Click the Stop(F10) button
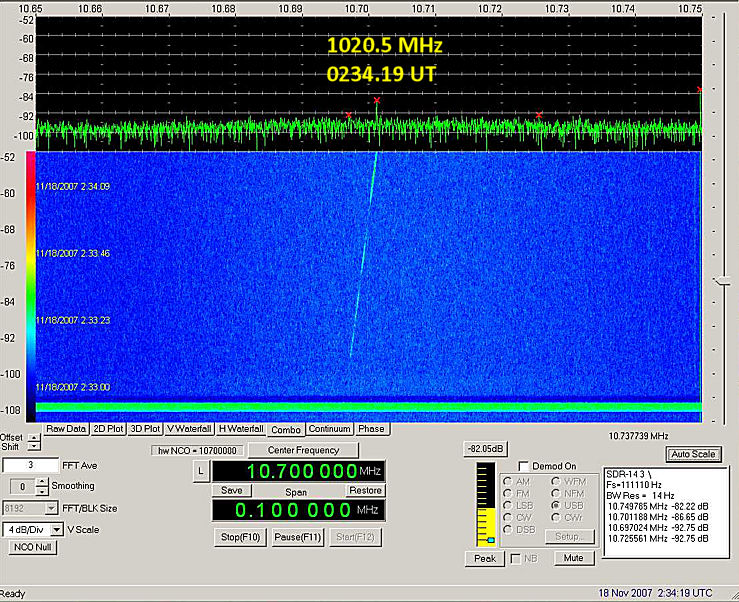 coord(240,537)
